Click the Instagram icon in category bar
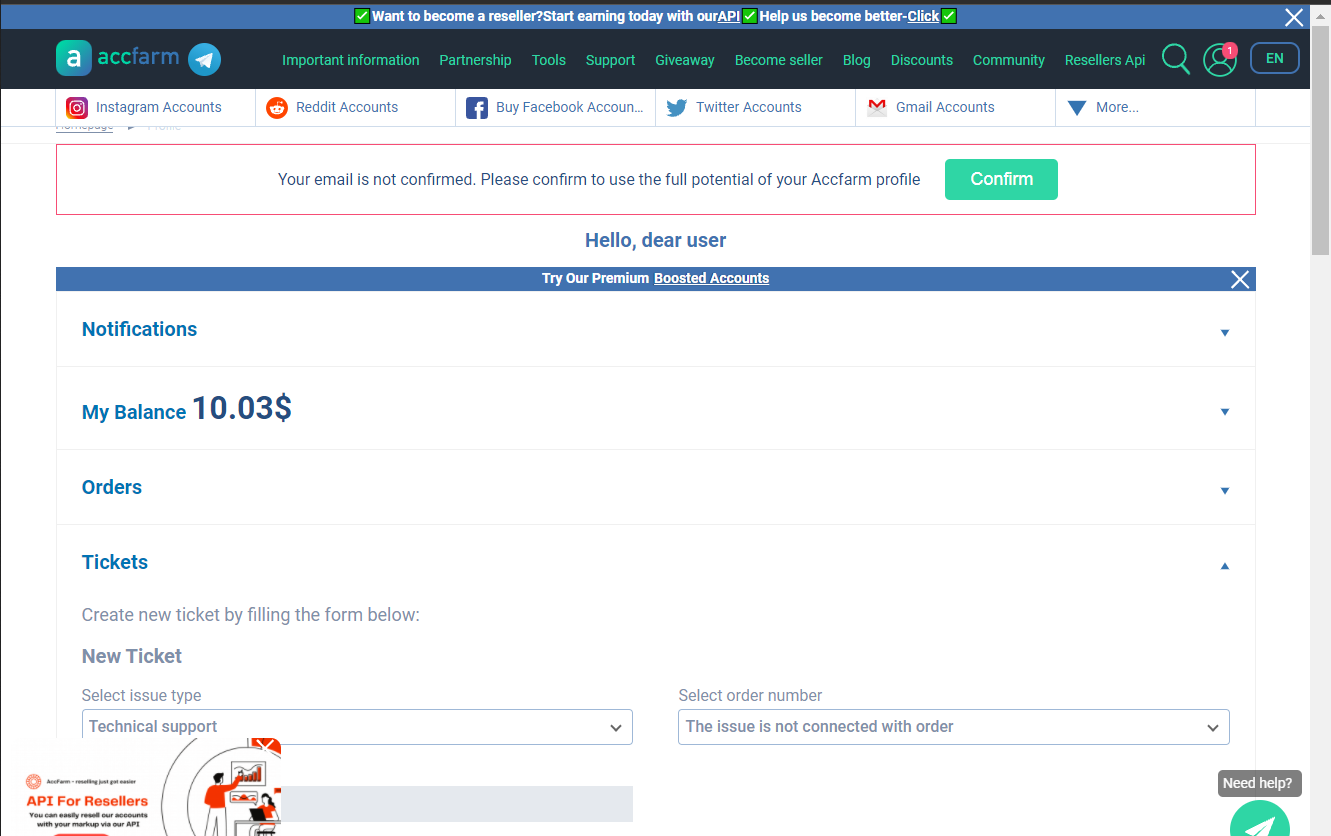The height and width of the screenshot is (836, 1331). (77, 108)
